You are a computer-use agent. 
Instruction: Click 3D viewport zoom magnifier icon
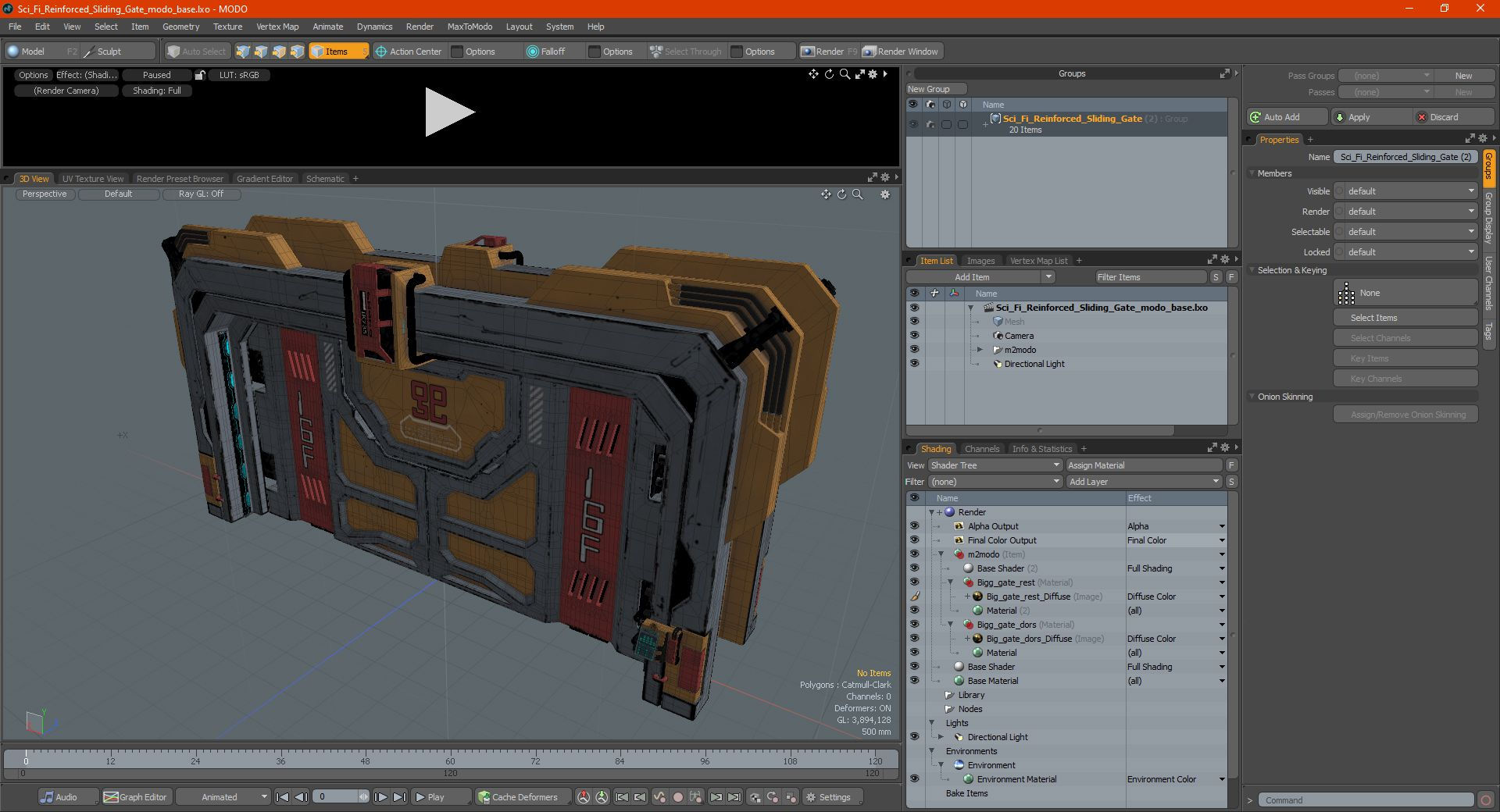point(858,194)
